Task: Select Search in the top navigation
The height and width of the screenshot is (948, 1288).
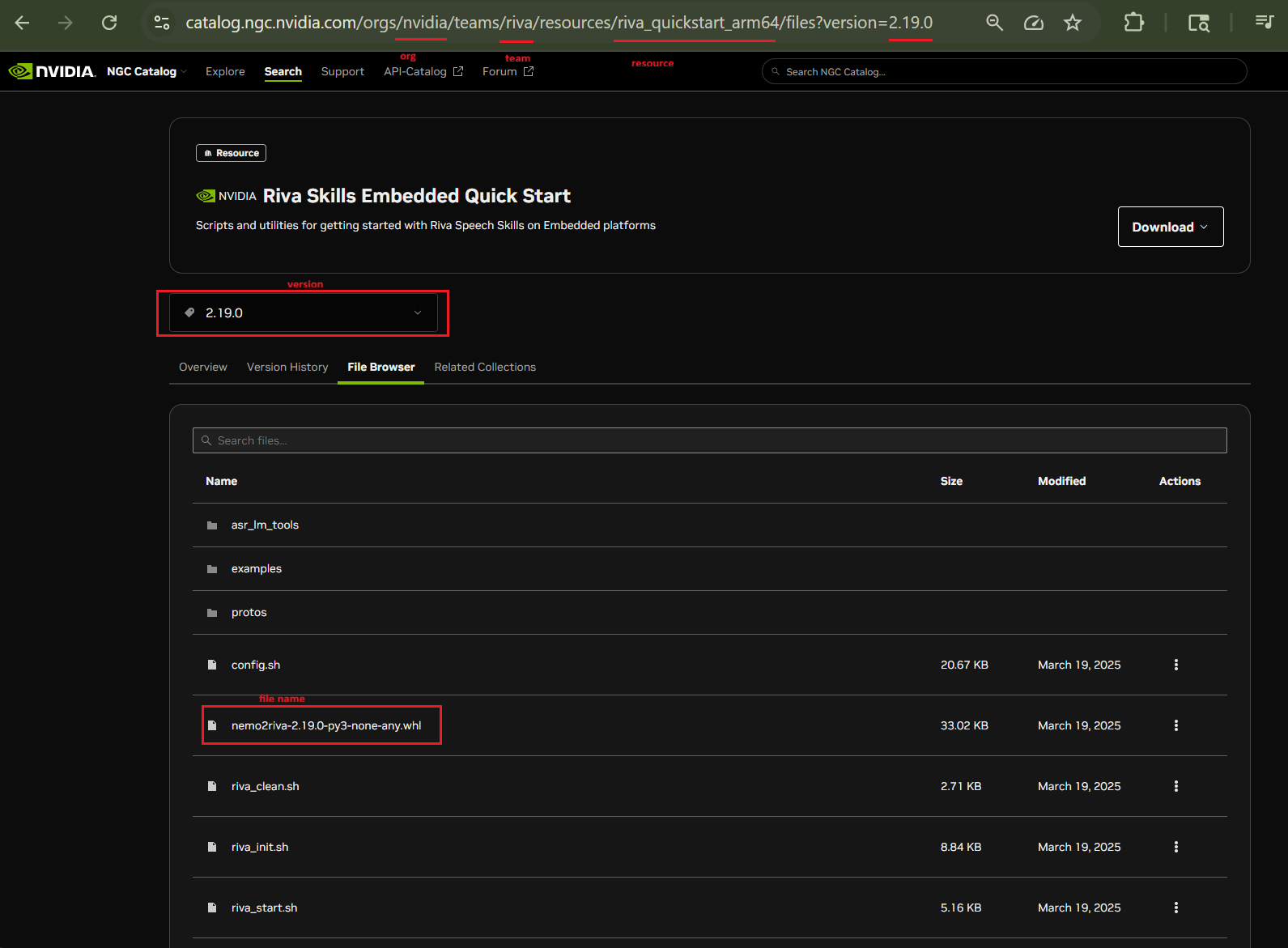Action: coord(283,71)
